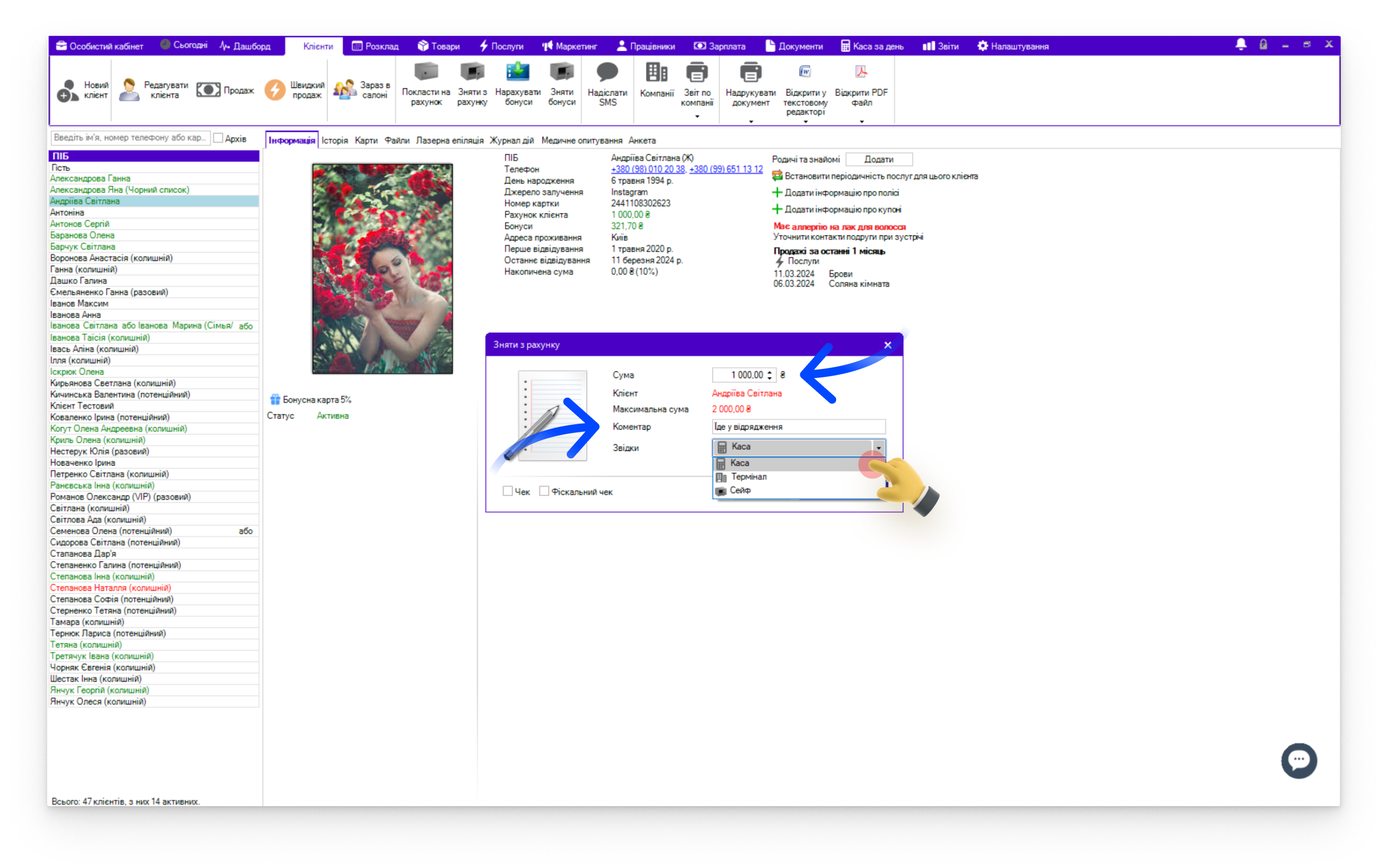
Task: Open Надіслати SMS speech bubble
Action: click(x=607, y=72)
